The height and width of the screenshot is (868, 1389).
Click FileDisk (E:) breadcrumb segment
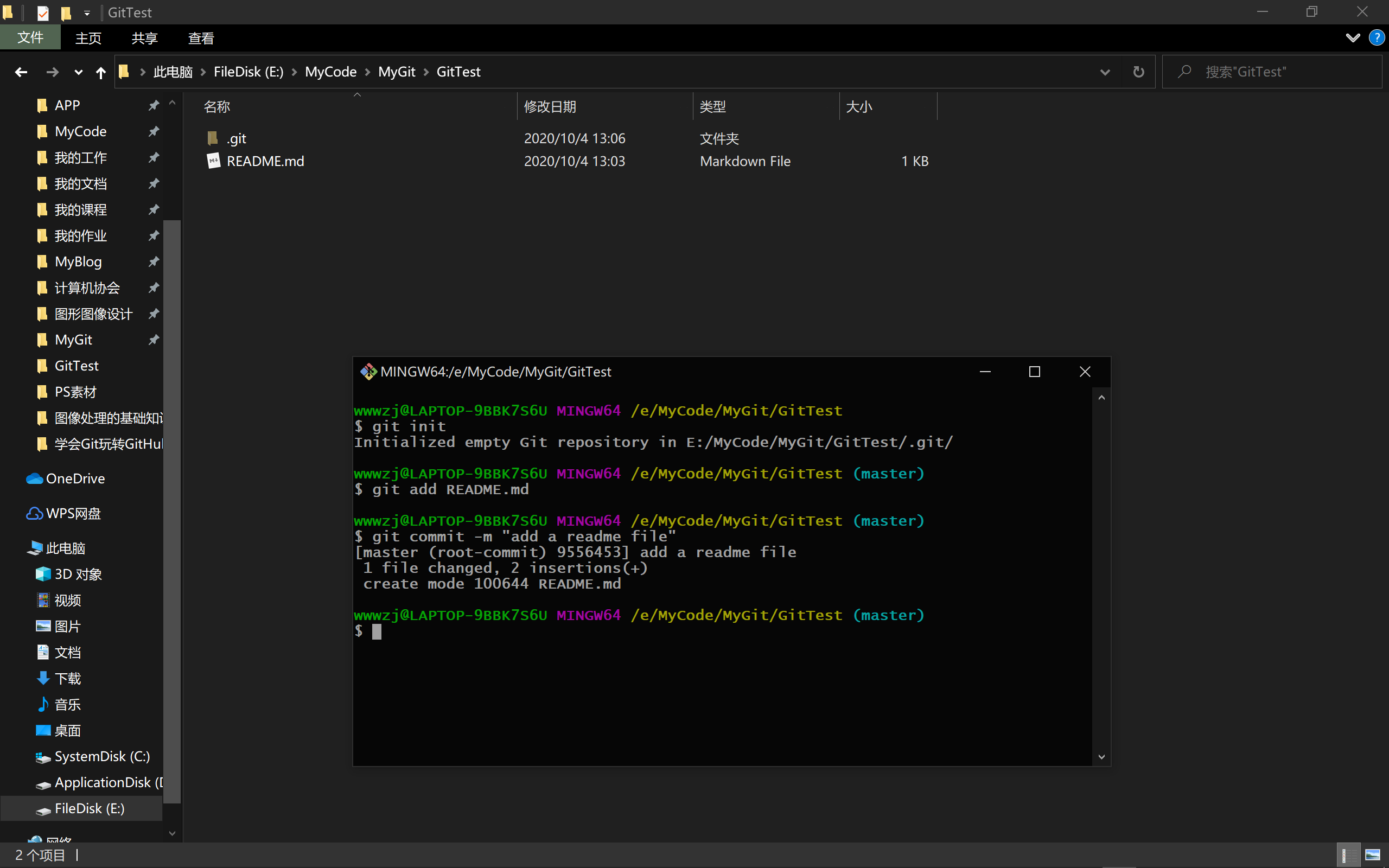[x=249, y=72]
